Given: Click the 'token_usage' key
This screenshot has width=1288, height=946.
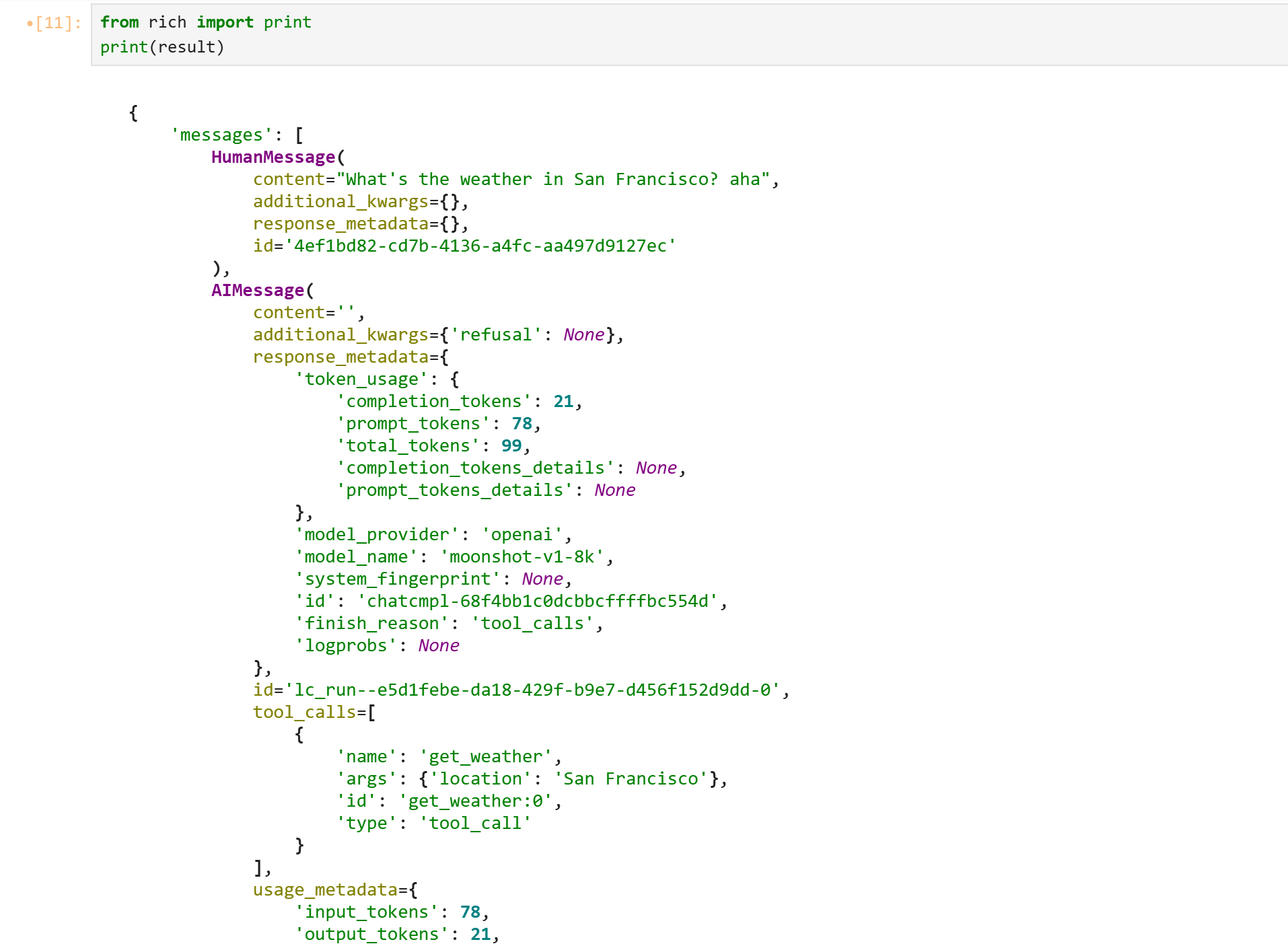Looking at the screenshot, I should tap(361, 379).
